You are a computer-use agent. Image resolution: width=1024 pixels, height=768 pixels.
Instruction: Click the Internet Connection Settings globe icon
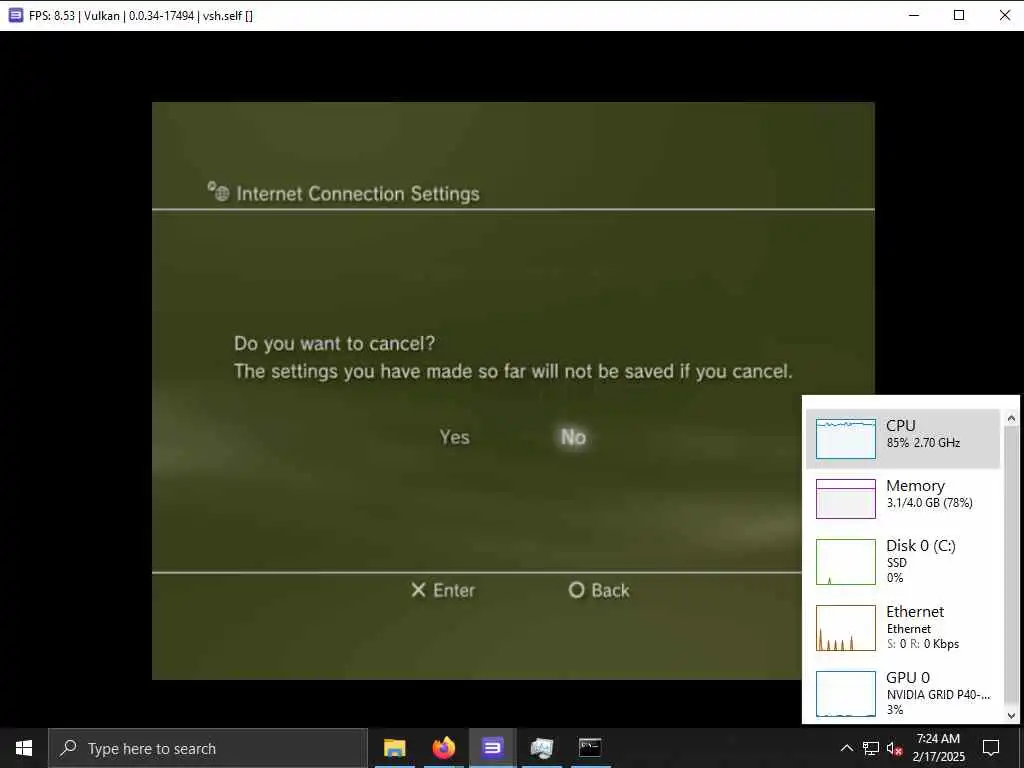[218, 191]
